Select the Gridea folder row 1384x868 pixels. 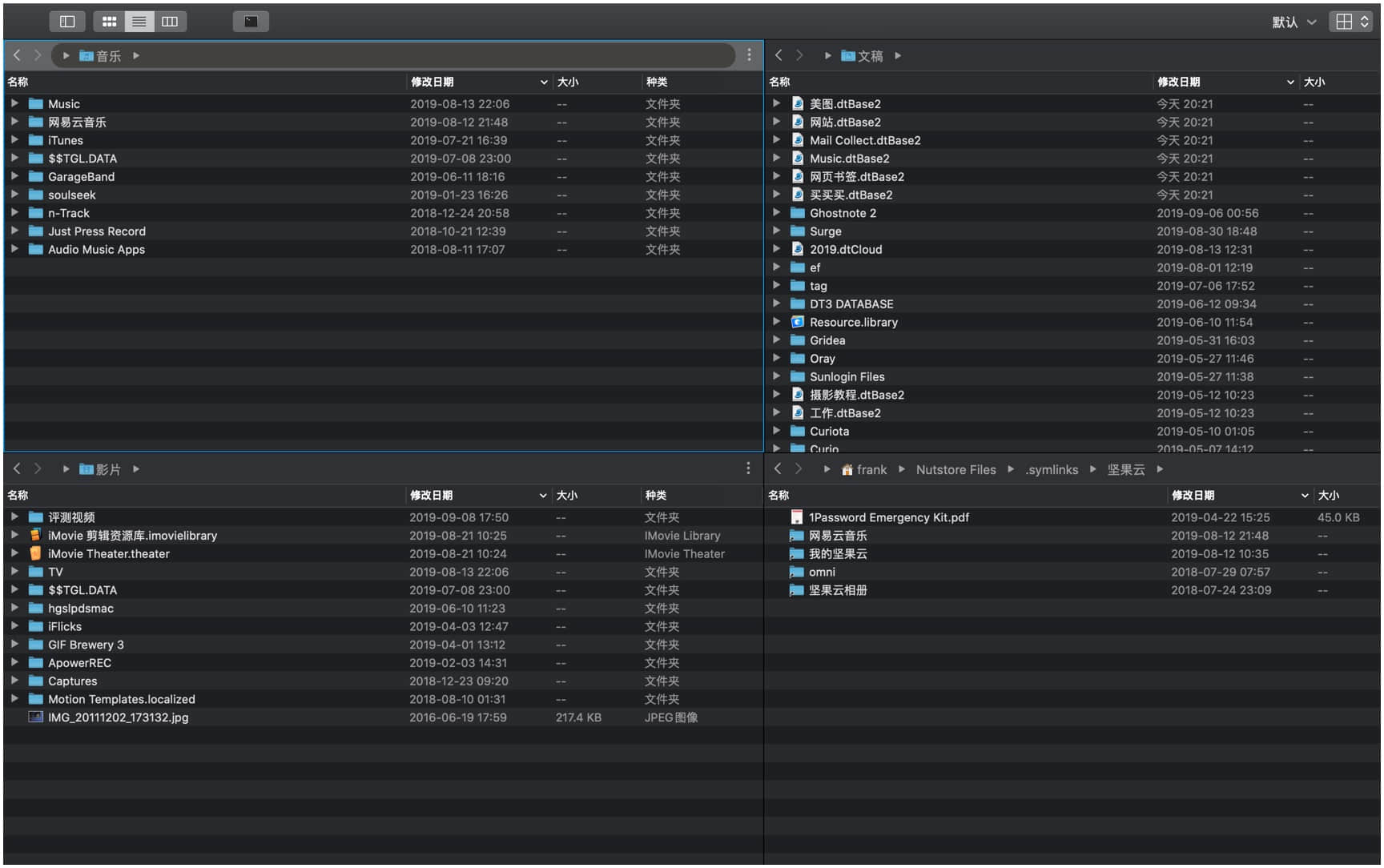click(x=1073, y=340)
